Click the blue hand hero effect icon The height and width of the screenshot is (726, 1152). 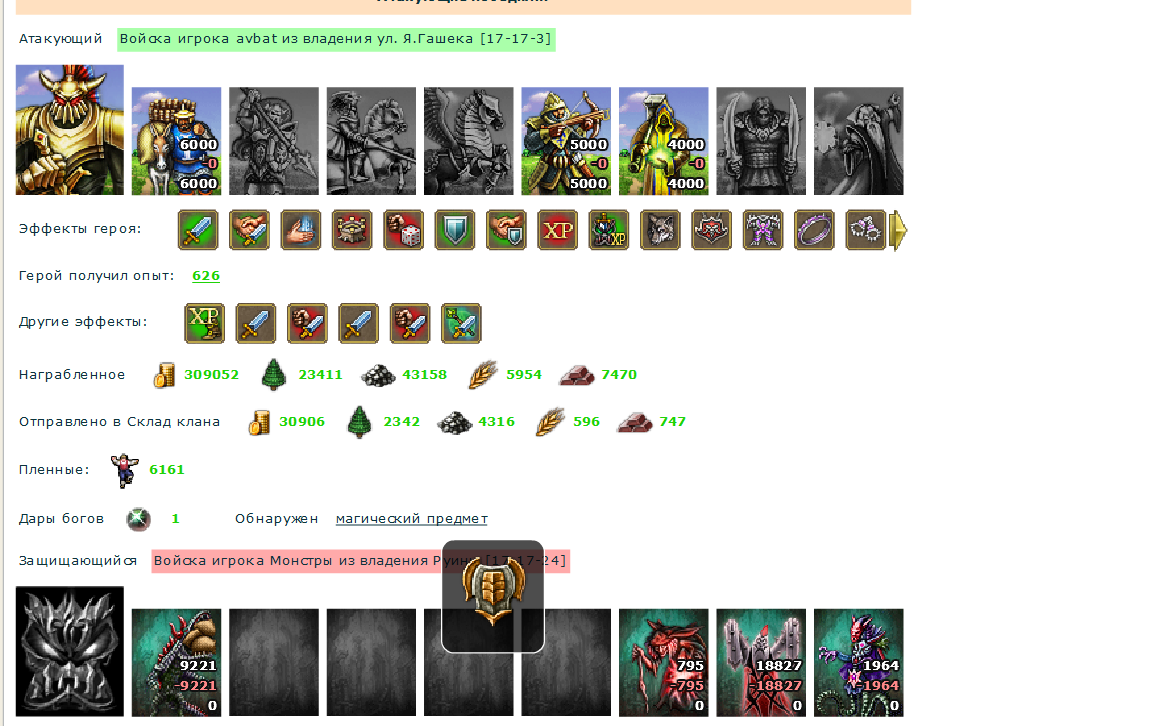[300, 230]
